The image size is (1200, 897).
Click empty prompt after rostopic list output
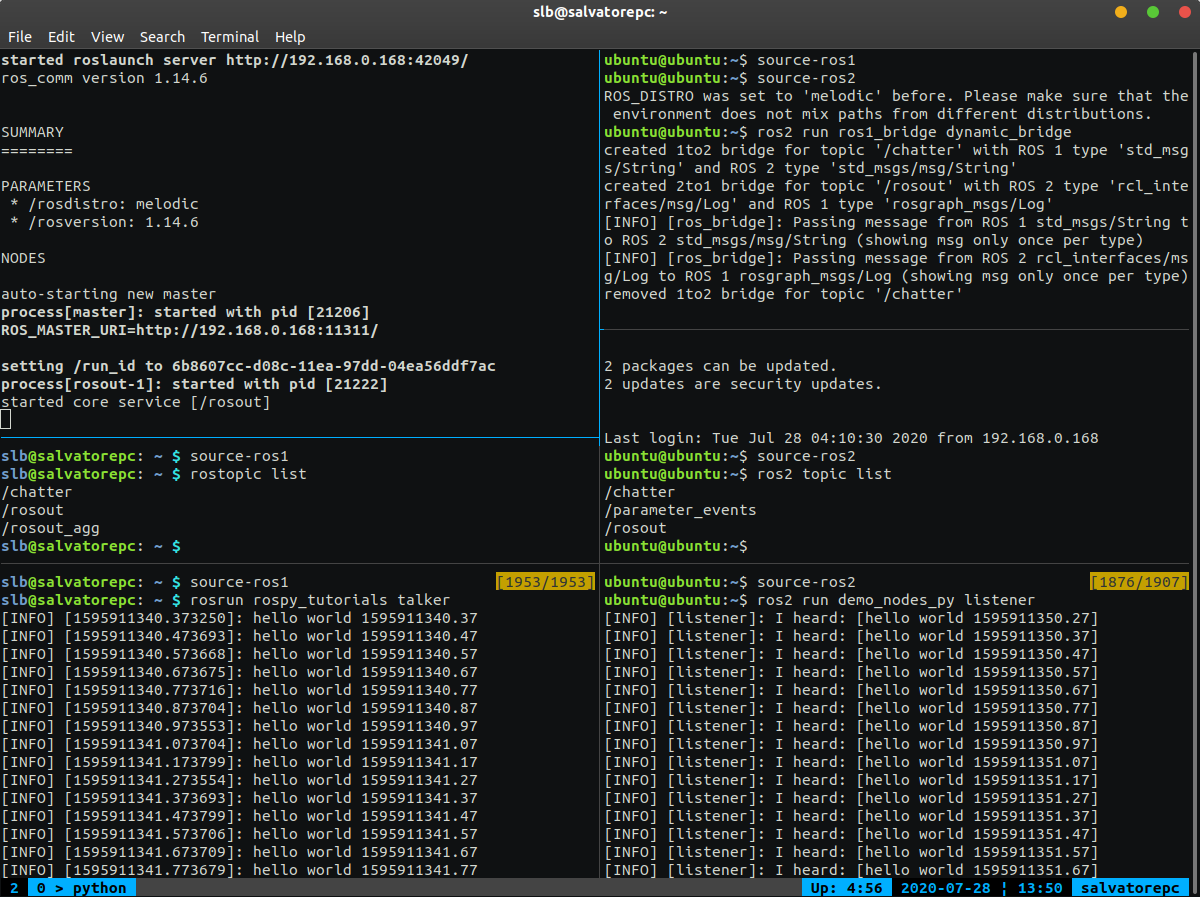click(91, 546)
